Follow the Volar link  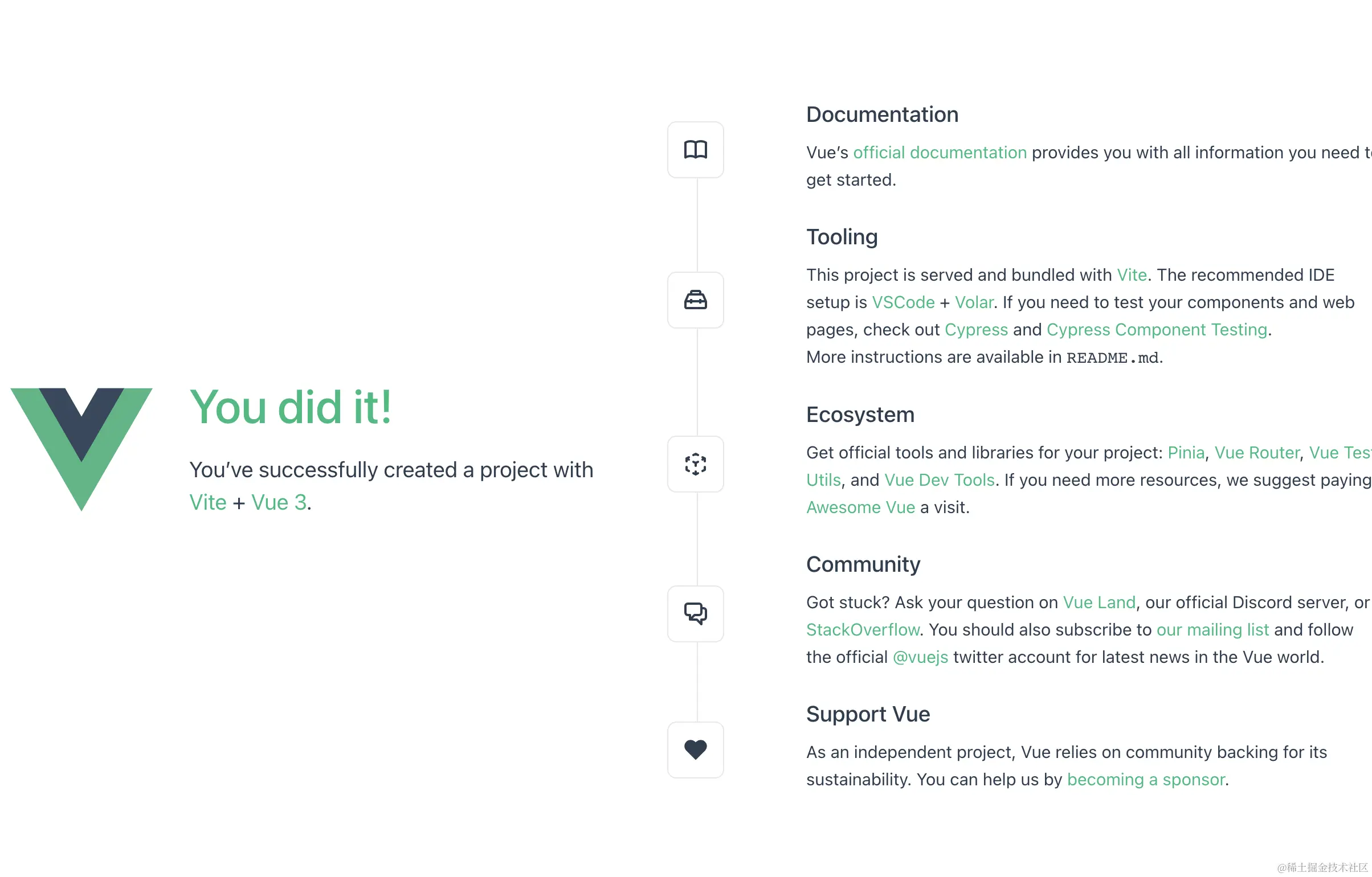click(x=974, y=302)
